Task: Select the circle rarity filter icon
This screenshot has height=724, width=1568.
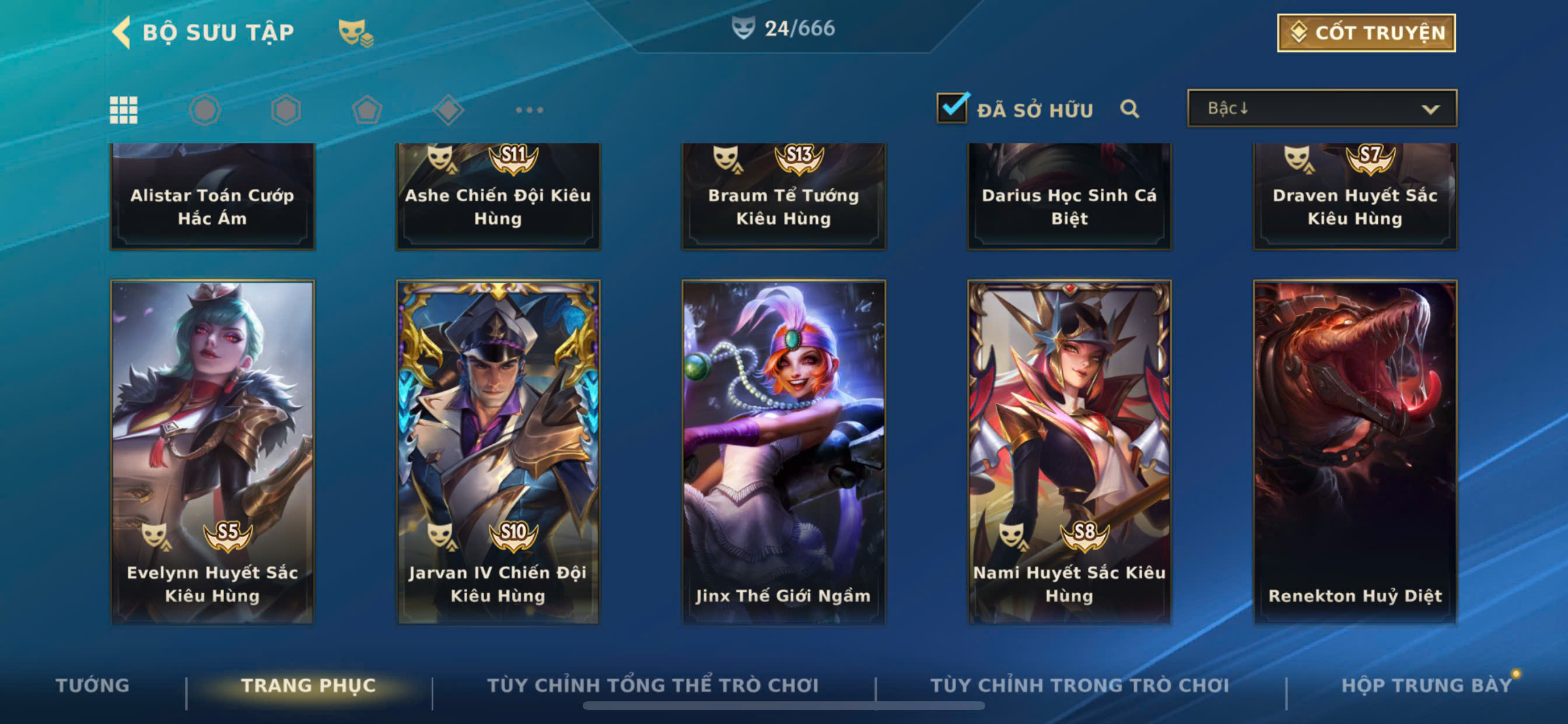Action: tap(205, 110)
